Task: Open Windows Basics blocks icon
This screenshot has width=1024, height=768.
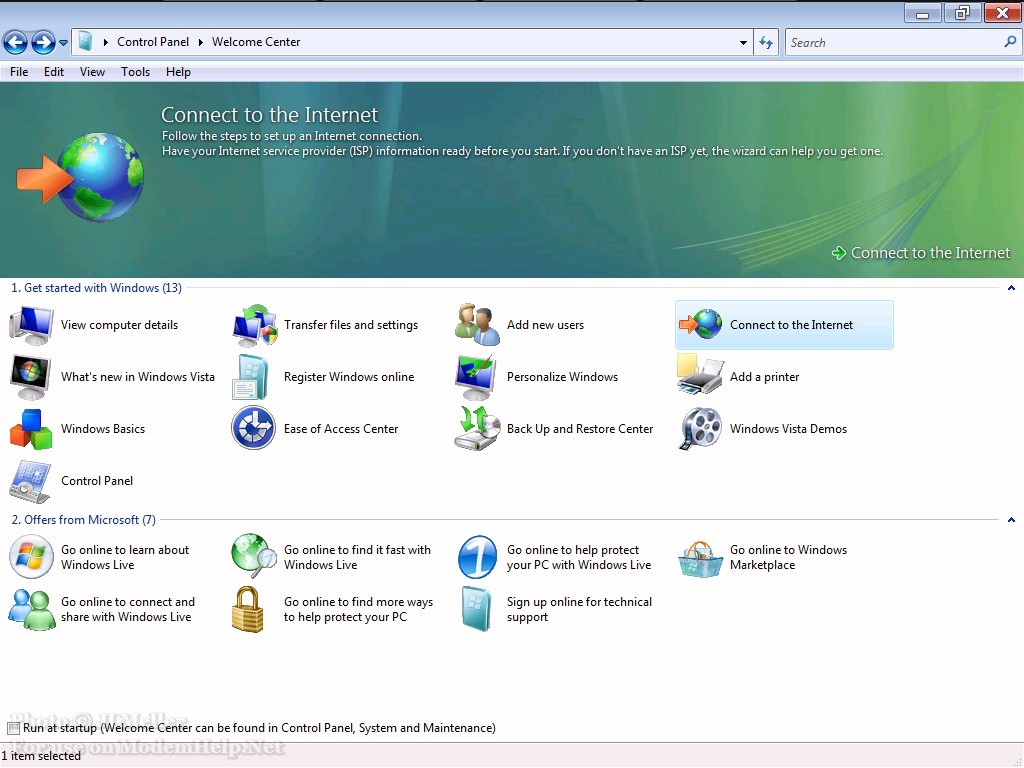Action: tap(31, 429)
